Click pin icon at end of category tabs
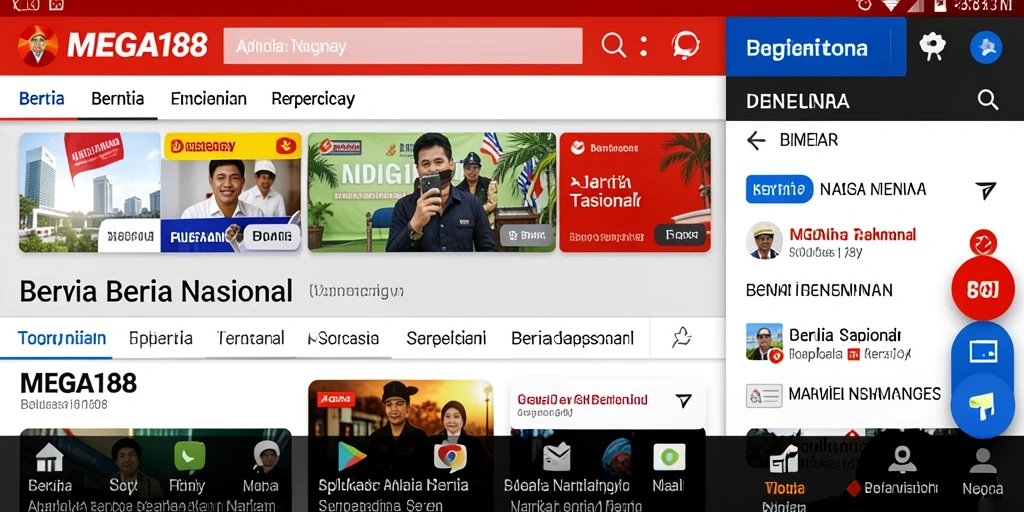This screenshot has height=512, width=1024. point(681,338)
